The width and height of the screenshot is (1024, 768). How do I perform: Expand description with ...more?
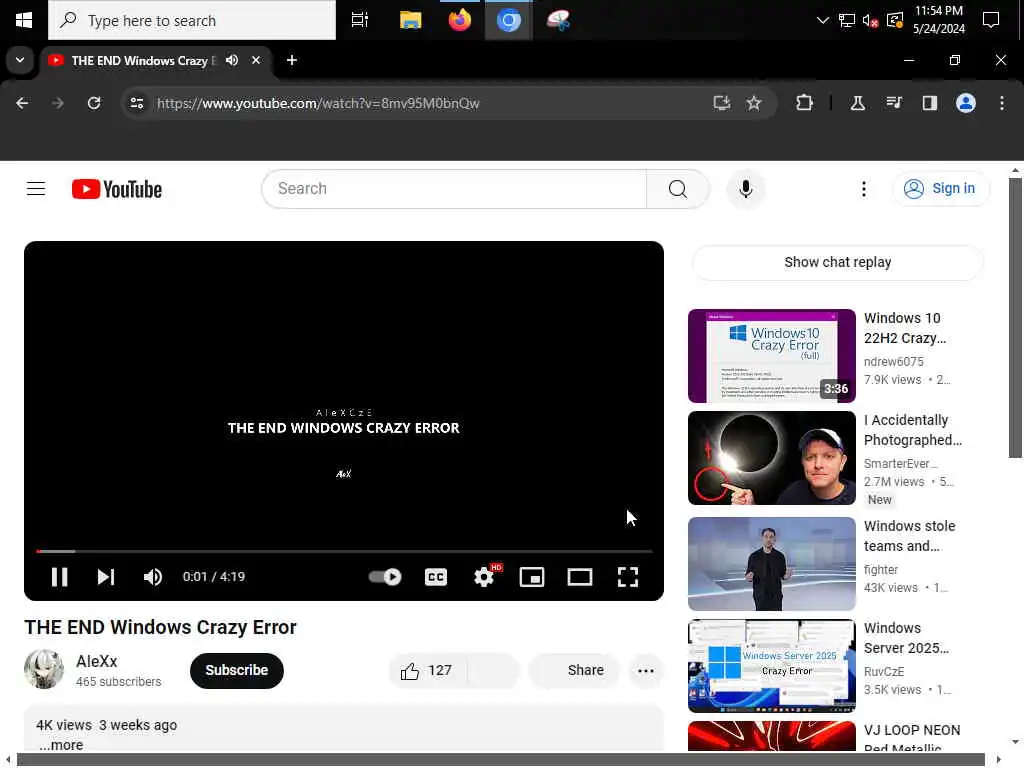[61, 745]
